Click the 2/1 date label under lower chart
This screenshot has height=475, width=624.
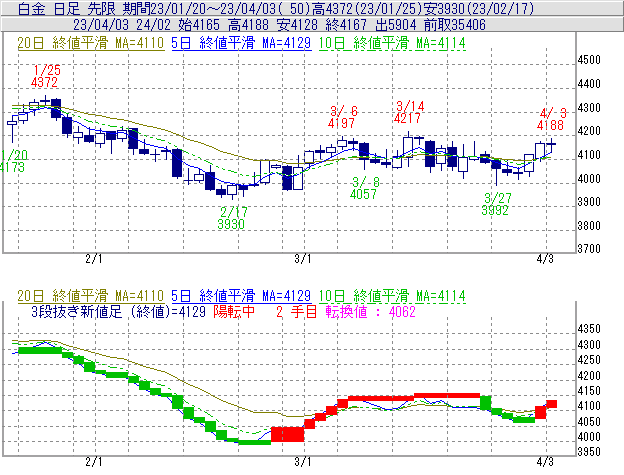point(94,461)
